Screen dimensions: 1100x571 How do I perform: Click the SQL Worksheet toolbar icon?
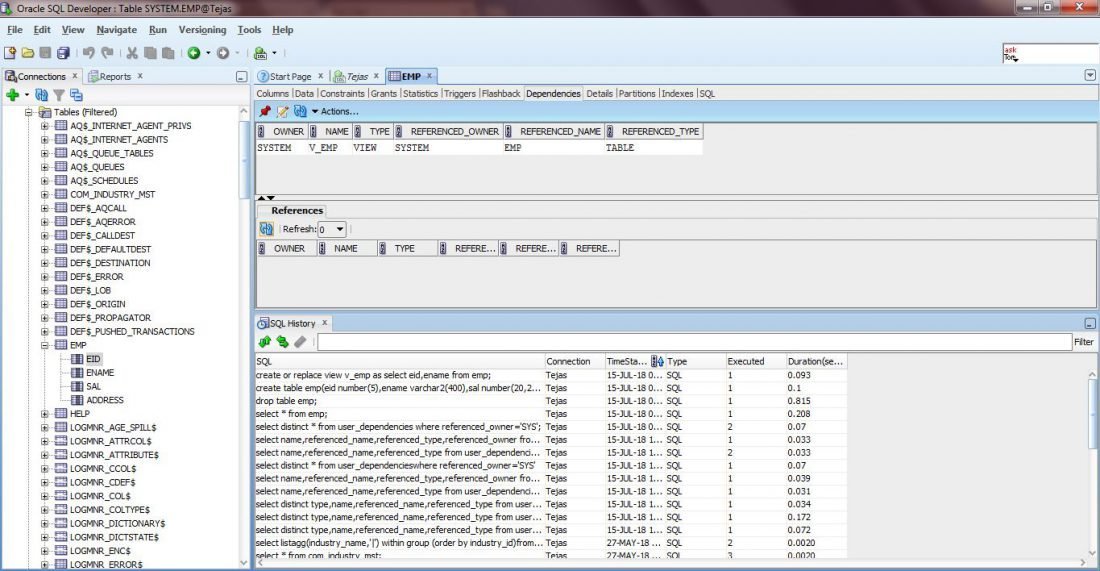click(x=260, y=53)
